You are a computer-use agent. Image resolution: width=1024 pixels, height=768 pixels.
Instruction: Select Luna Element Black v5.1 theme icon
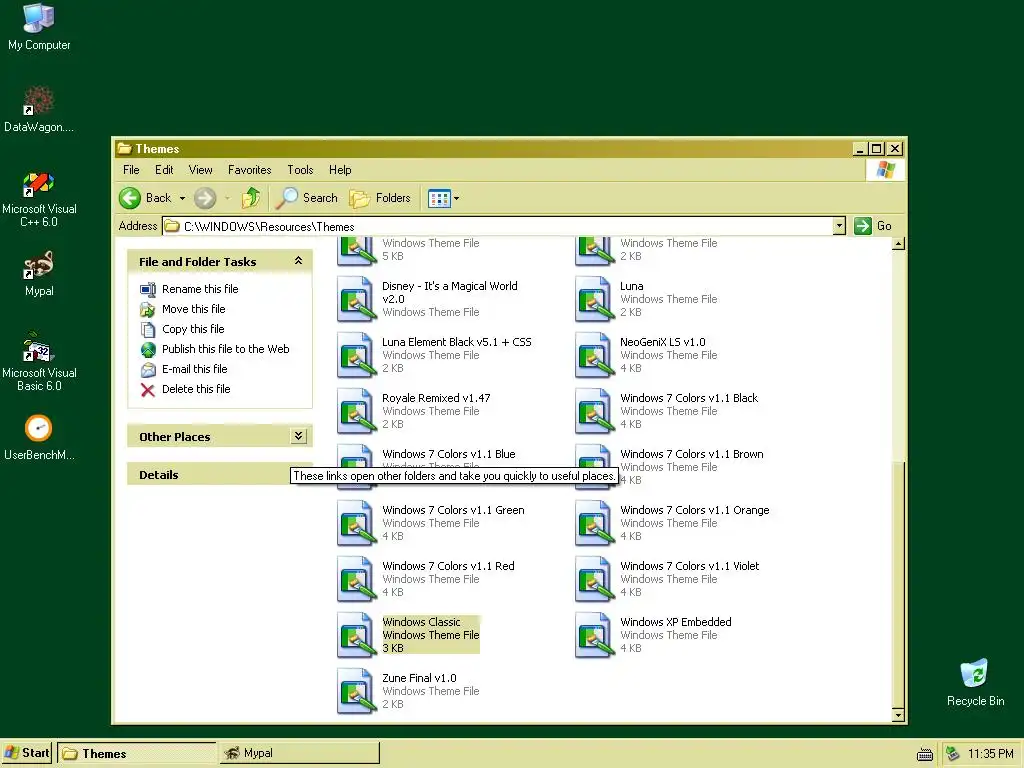357,355
